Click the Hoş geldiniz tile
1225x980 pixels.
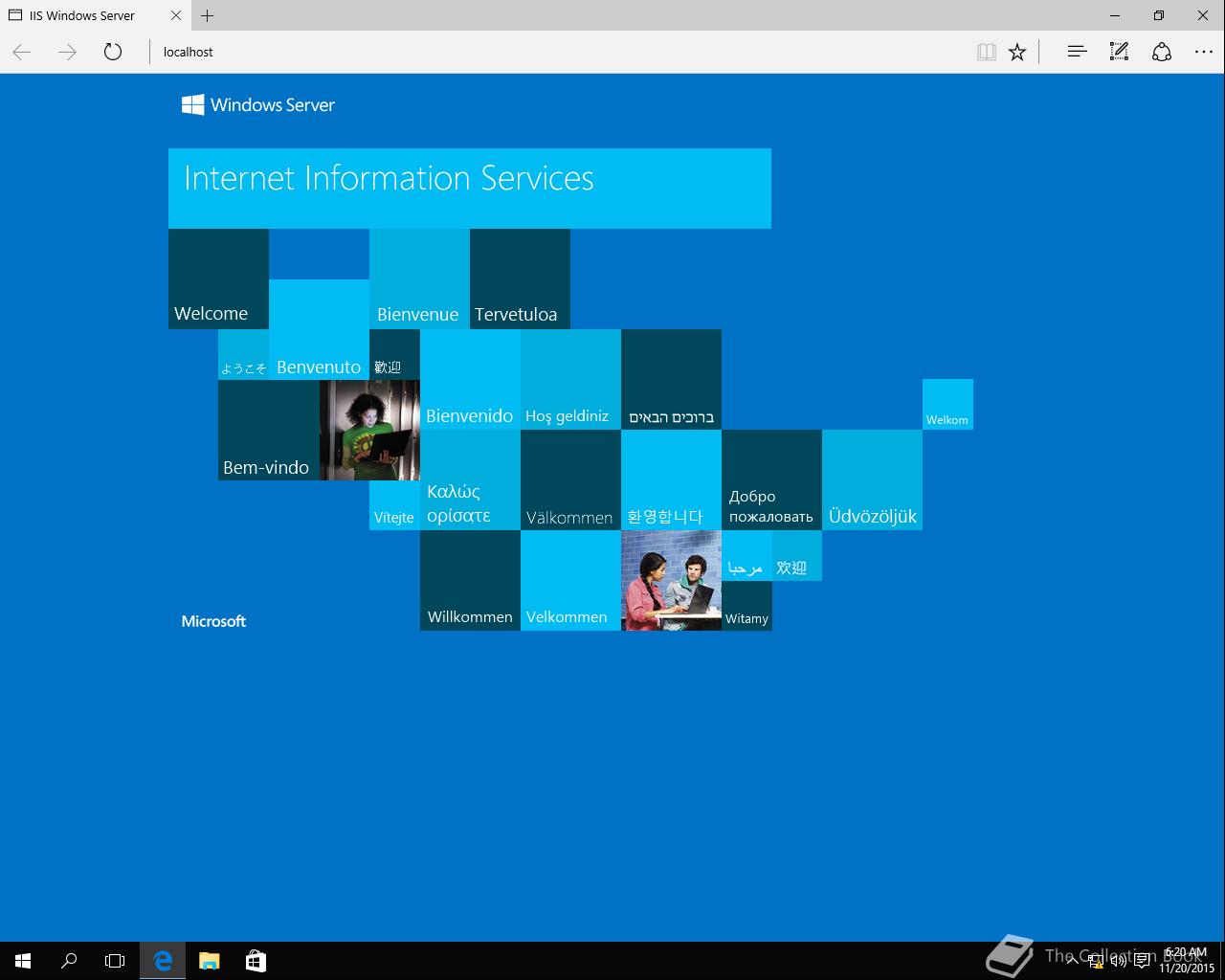point(570,379)
